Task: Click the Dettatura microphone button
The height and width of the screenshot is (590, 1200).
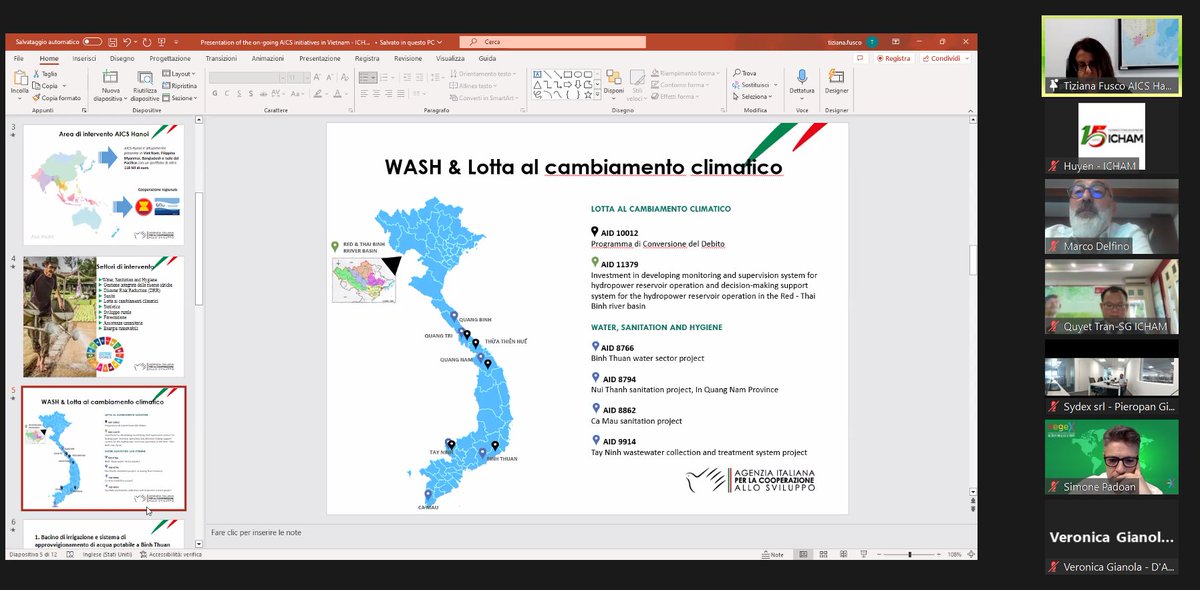Action: (802, 83)
